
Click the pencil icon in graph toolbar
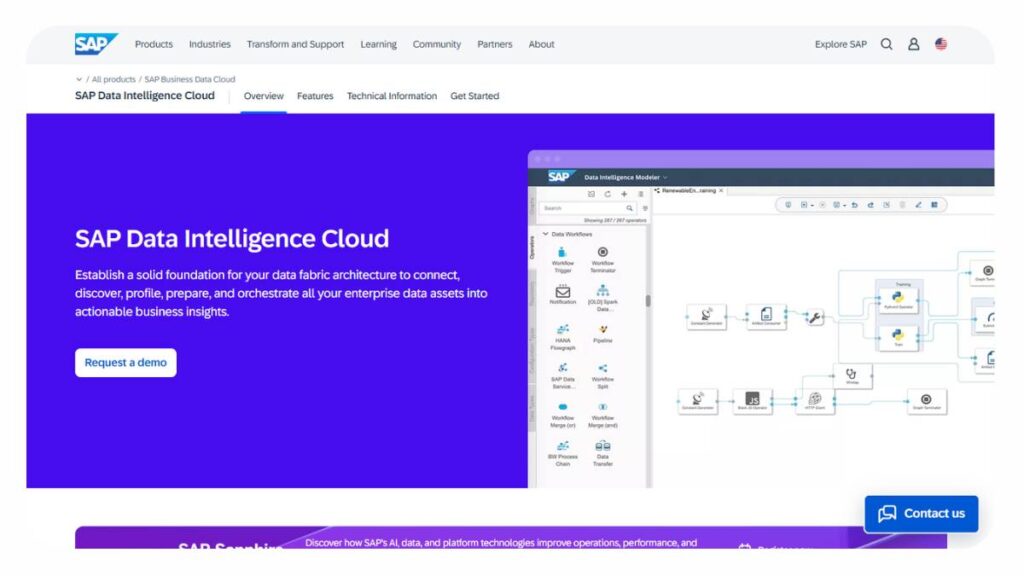coord(918,205)
